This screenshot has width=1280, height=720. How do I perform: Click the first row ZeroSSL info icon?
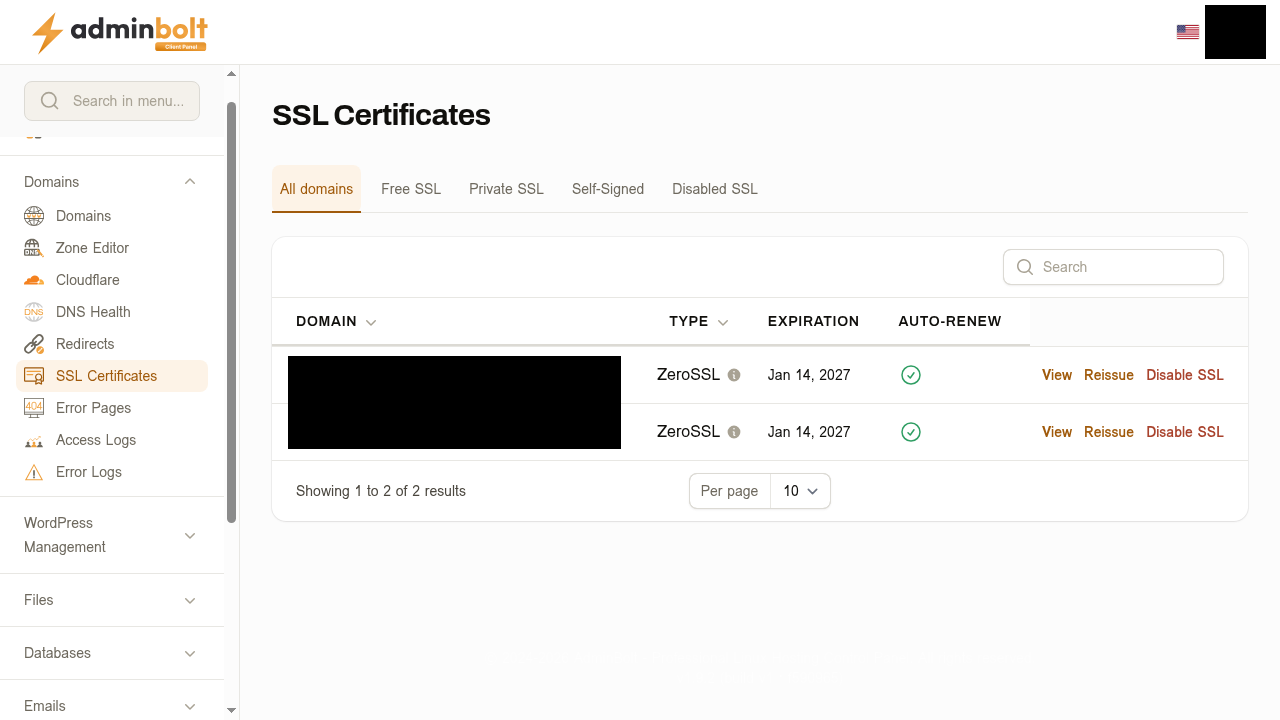point(734,375)
